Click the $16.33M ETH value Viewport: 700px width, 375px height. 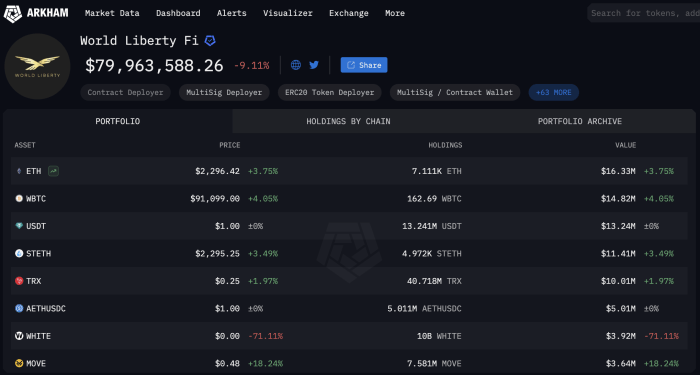click(618, 171)
